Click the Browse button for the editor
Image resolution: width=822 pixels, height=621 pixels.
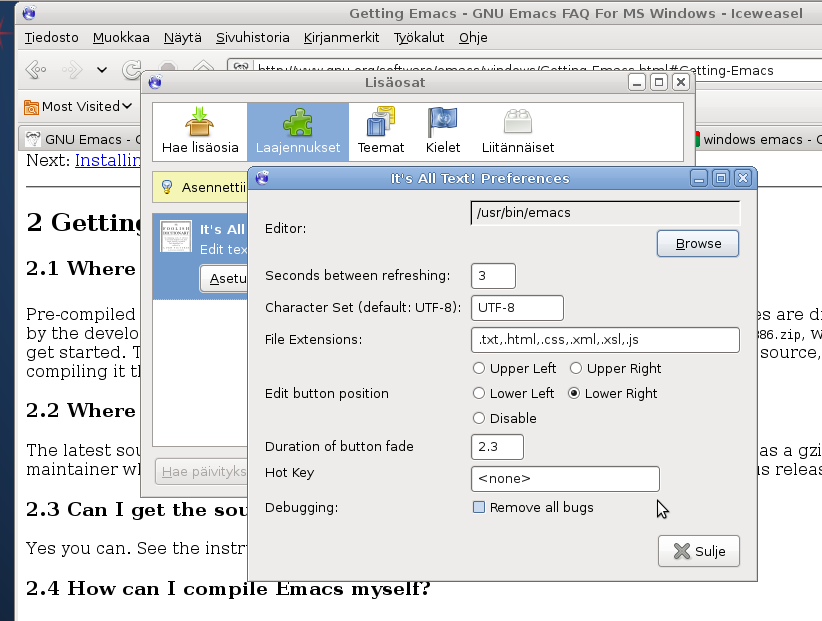point(698,244)
